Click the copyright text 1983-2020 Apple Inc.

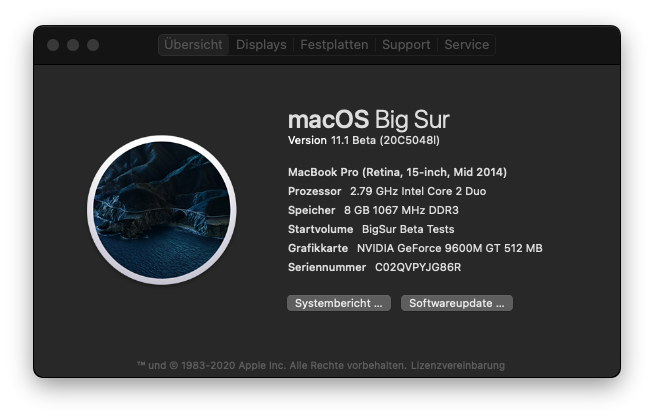point(234,366)
